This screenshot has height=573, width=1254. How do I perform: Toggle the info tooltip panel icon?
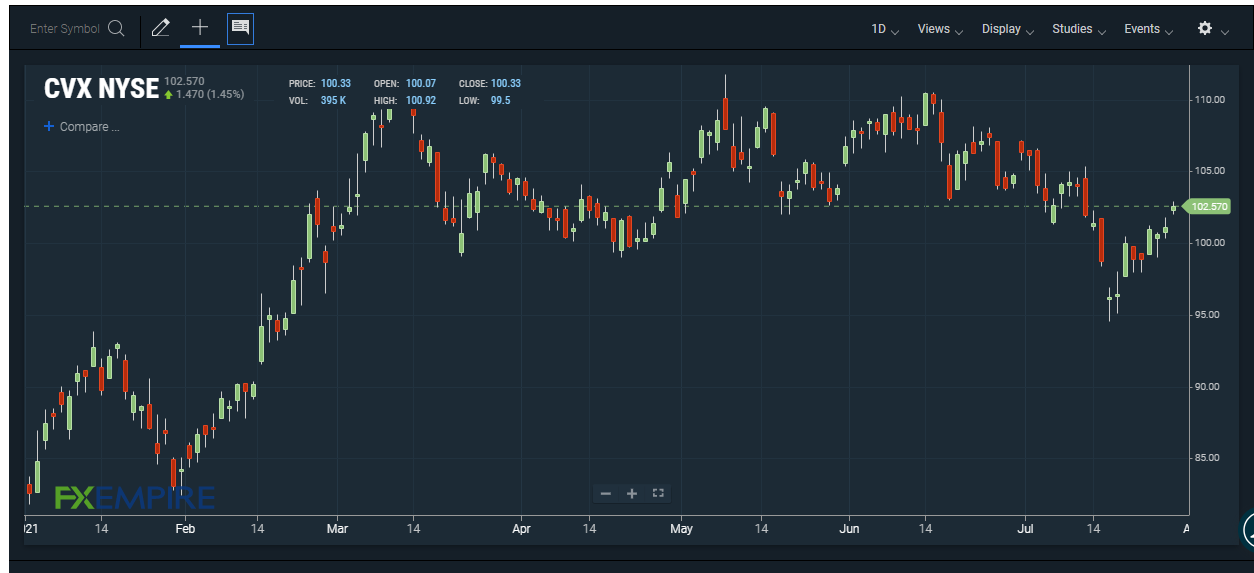[240, 28]
